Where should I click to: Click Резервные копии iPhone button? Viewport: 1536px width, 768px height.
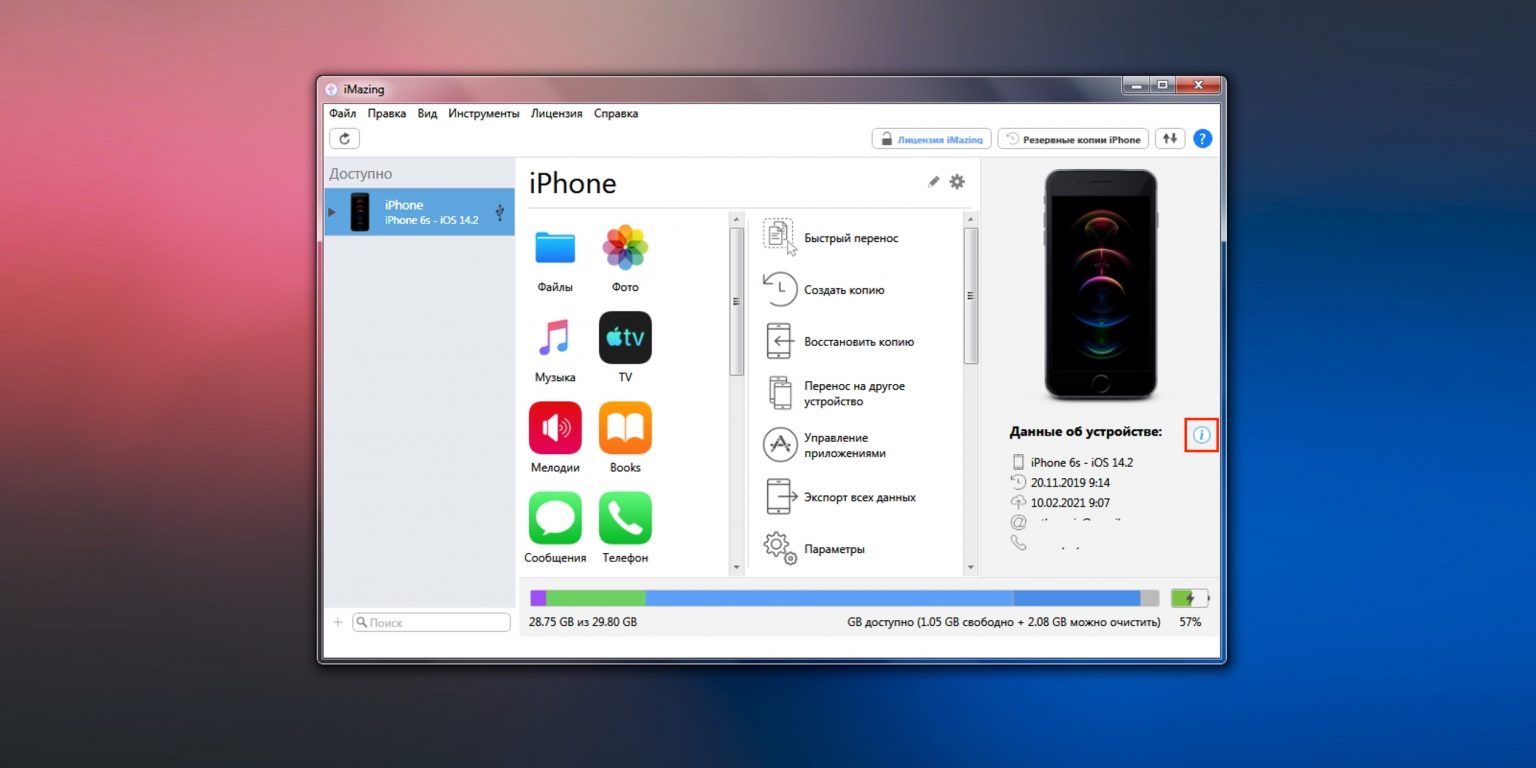coord(1073,139)
